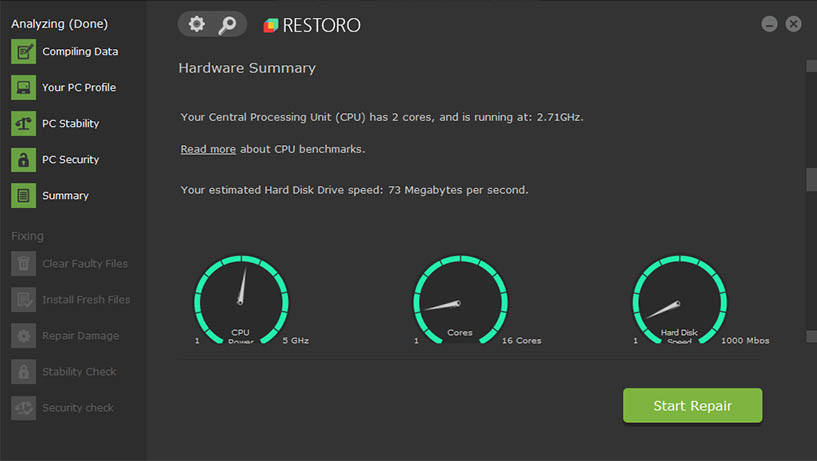
Task: Minimize the Restoro window
Action: click(769, 24)
